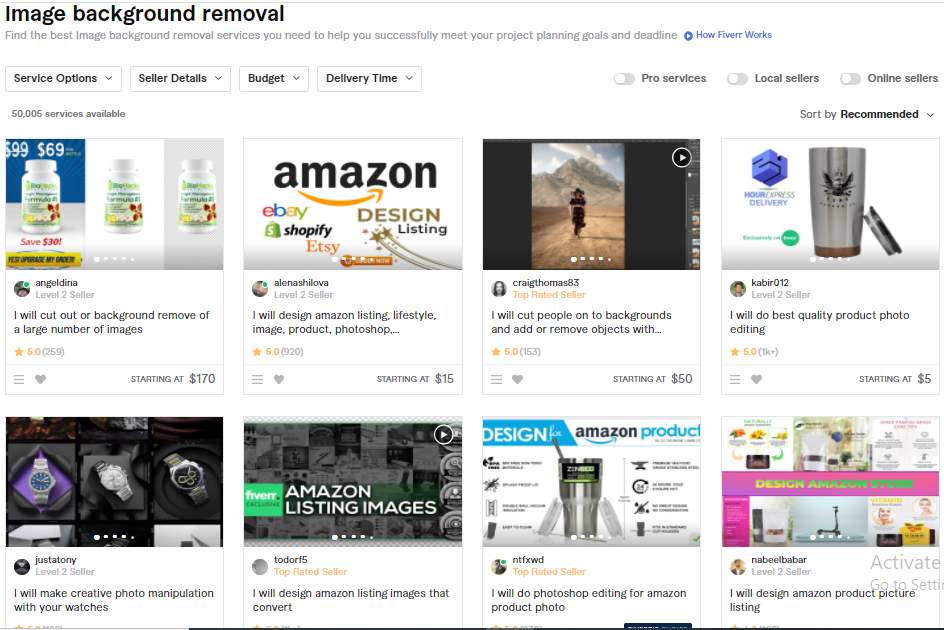Expand the Service Options dropdown
Viewport: 944px width, 630px height.
coord(63,79)
